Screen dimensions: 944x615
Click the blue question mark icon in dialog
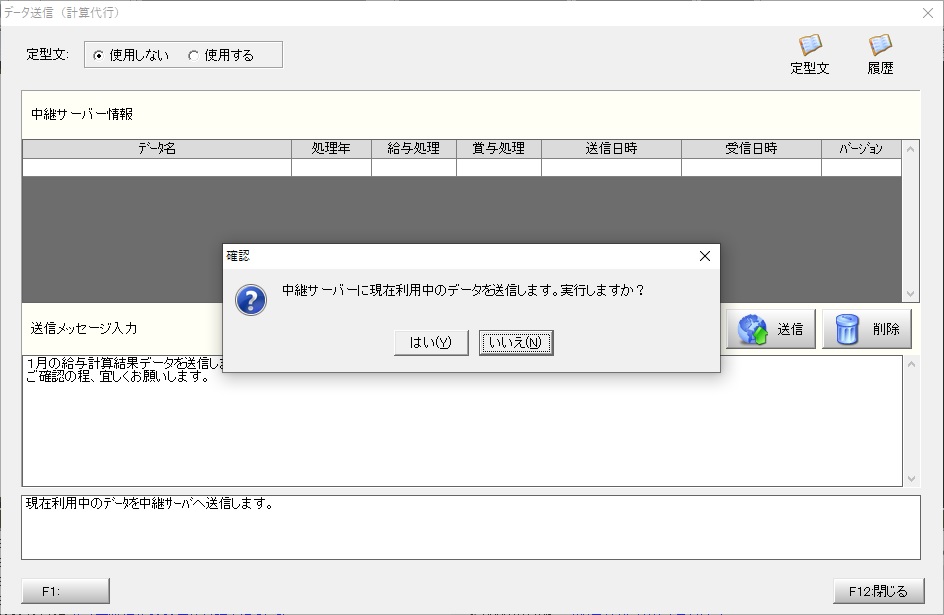click(x=250, y=300)
